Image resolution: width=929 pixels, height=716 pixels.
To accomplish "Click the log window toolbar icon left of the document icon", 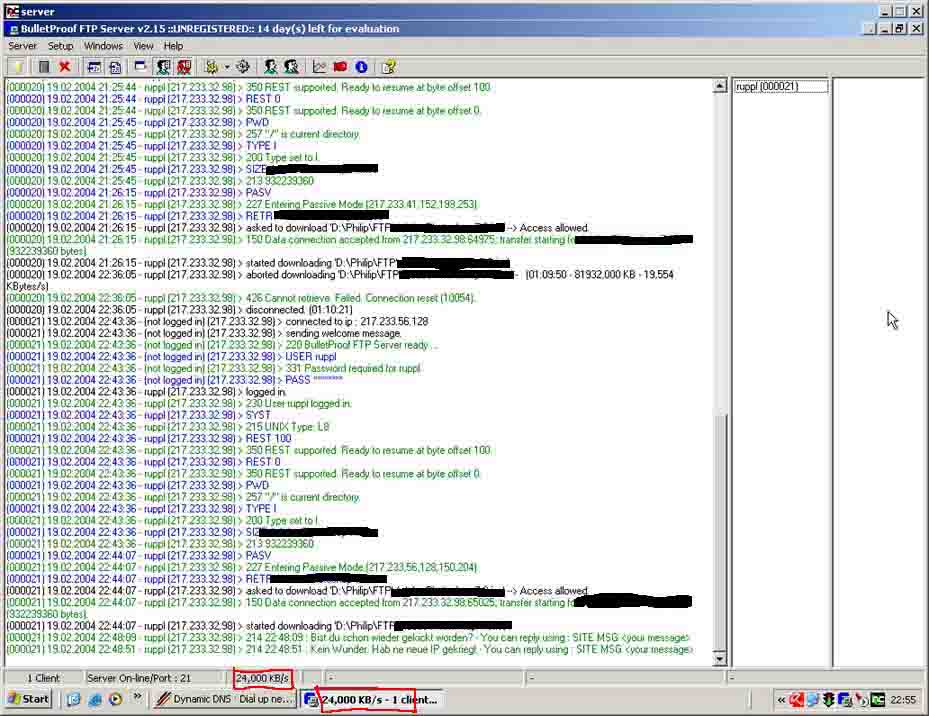I will [94, 66].
